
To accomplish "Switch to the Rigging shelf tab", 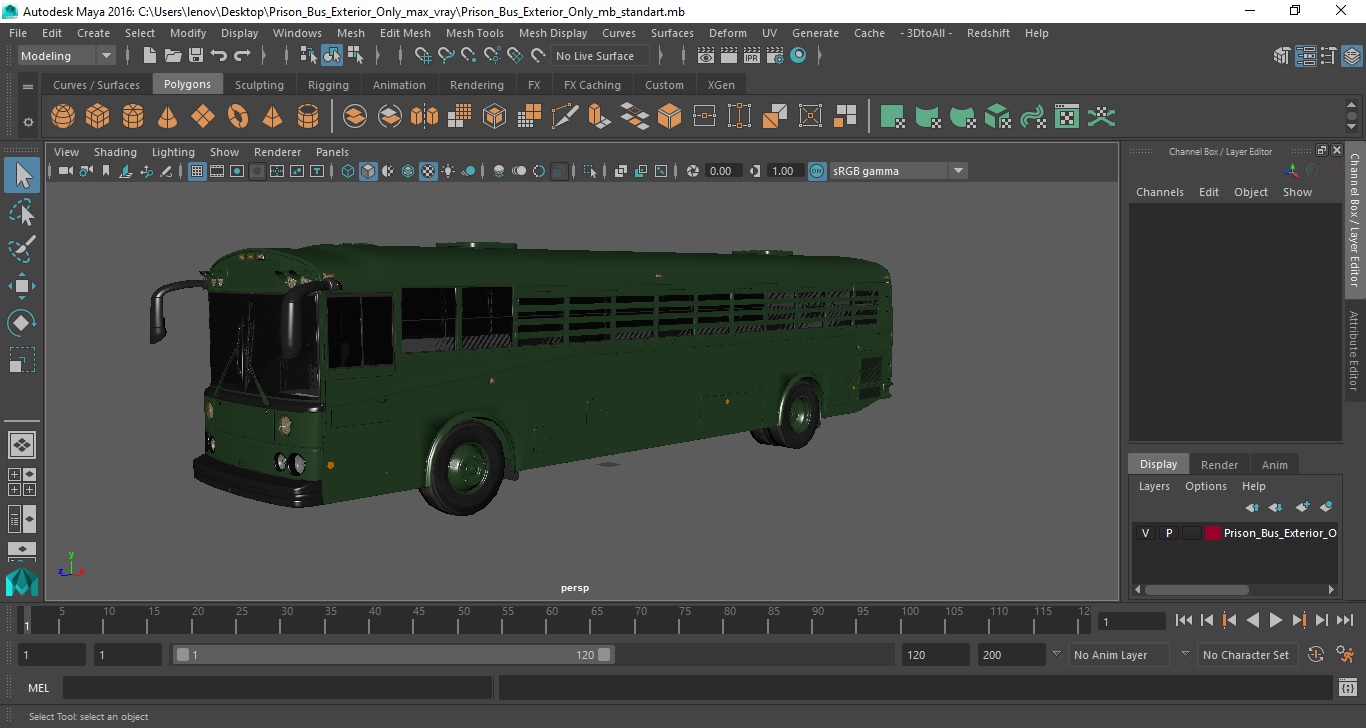I will click(x=328, y=85).
